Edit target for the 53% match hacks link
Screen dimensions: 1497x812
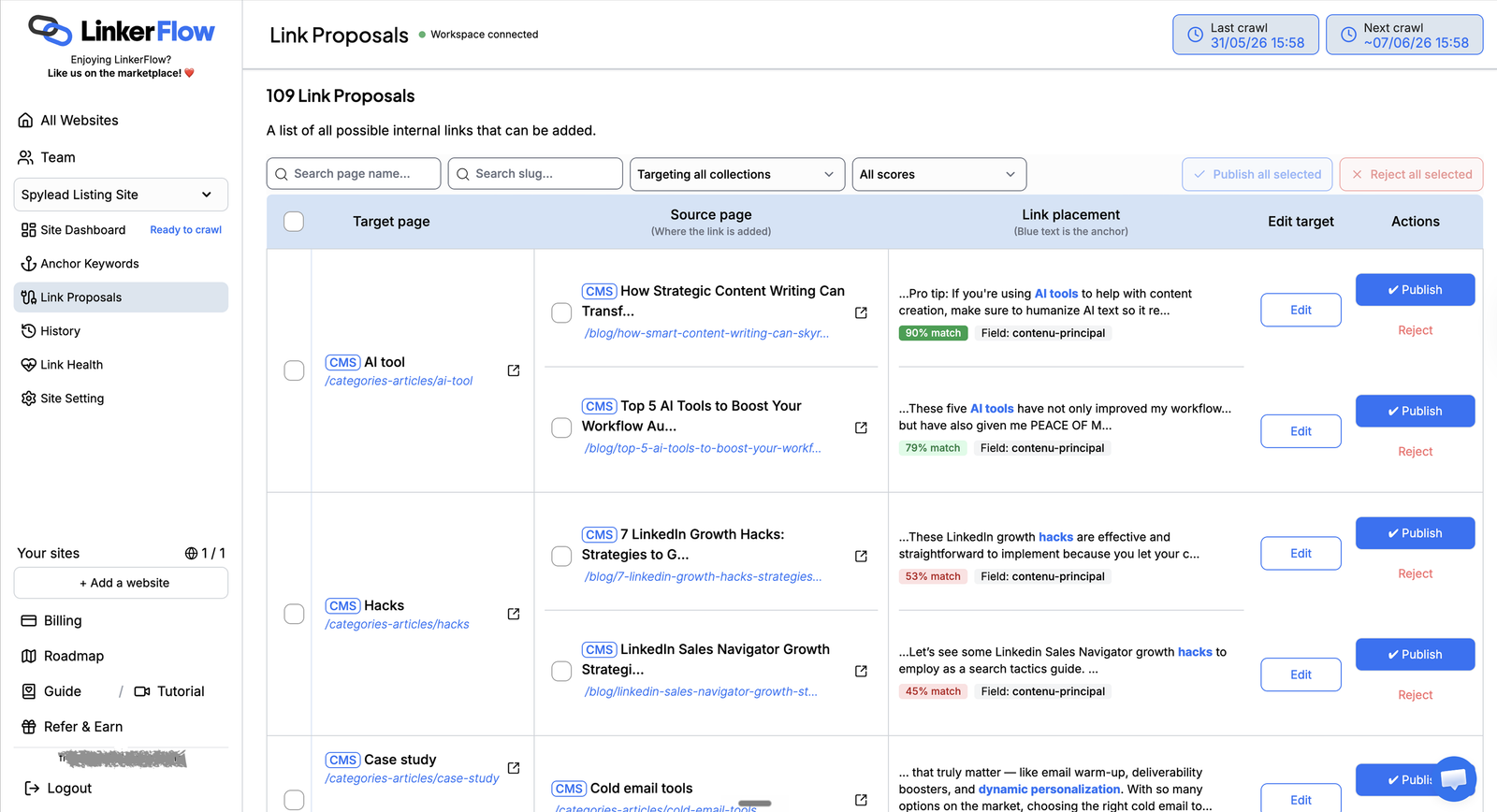[x=1301, y=553]
